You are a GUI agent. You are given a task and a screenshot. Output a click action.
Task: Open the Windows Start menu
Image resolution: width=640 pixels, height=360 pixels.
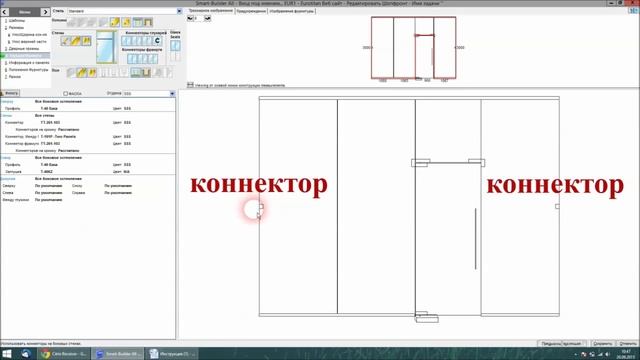pos(7,354)
